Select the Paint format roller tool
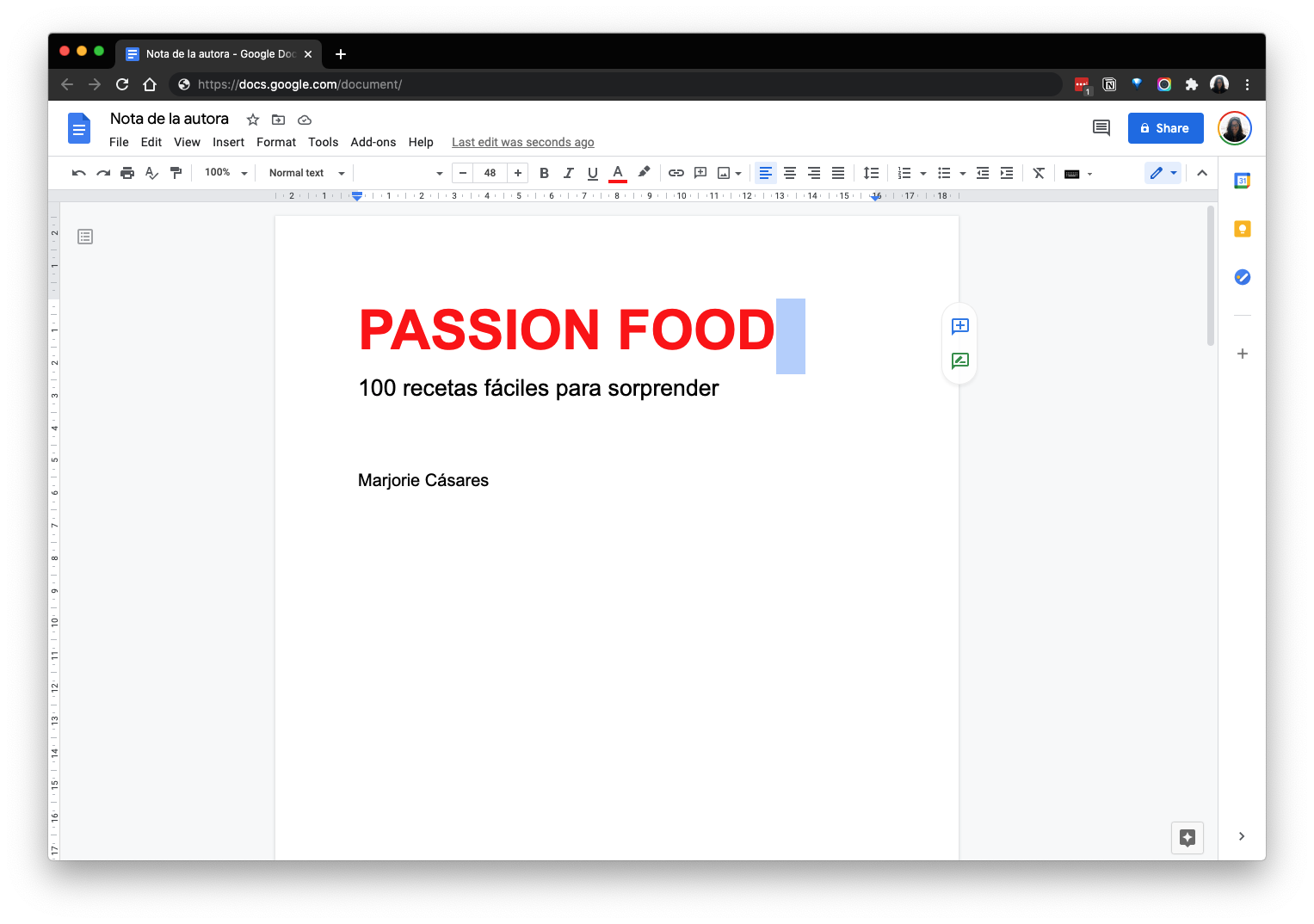 pyautogui.click(x=176, y=173)
